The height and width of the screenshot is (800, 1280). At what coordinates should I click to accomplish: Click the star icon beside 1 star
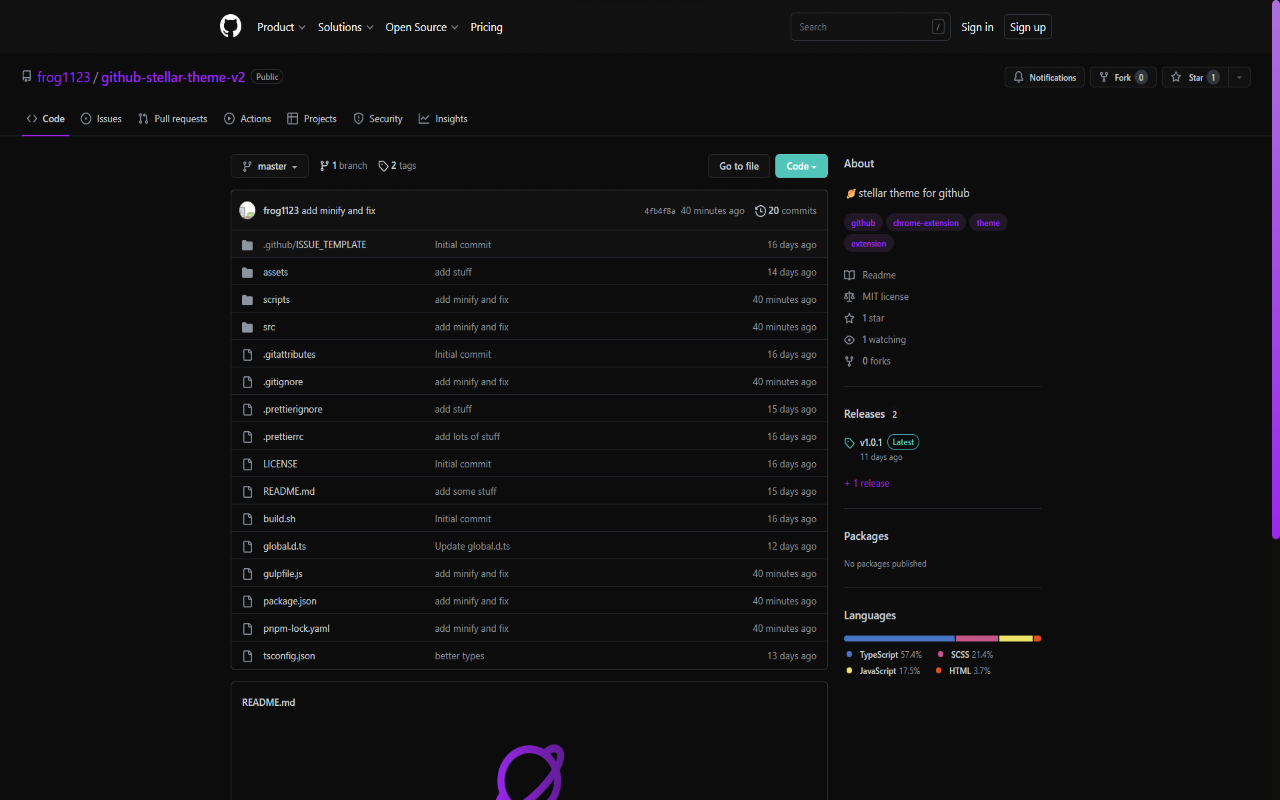(850, 318)
